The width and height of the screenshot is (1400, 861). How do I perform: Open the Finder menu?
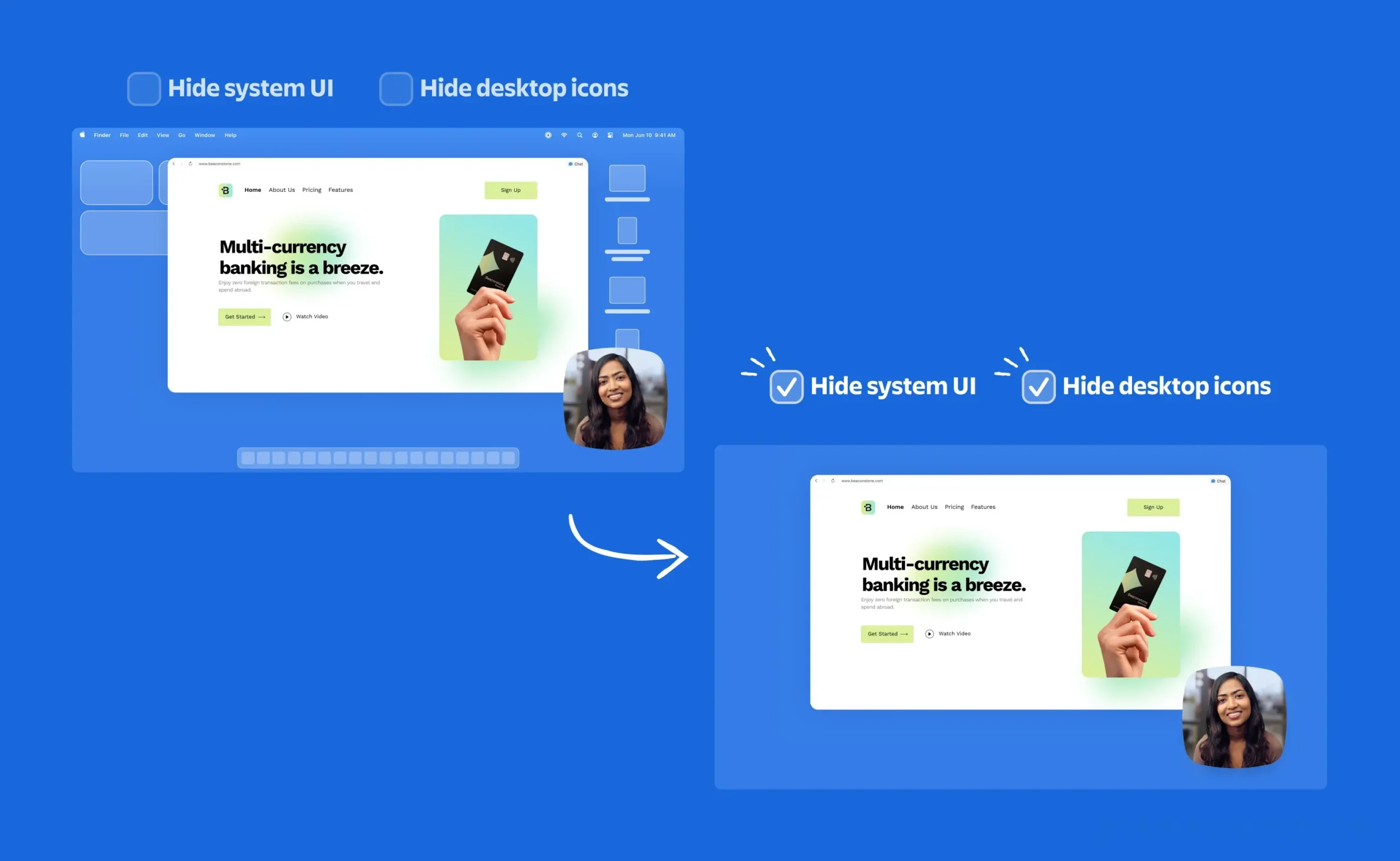102,135
